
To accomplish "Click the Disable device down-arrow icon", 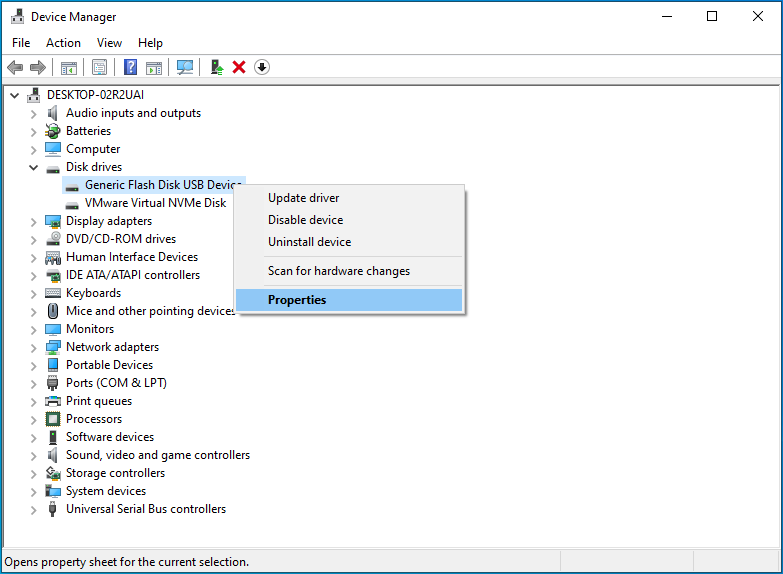I will pyautogui.click(x=262, y=67).
